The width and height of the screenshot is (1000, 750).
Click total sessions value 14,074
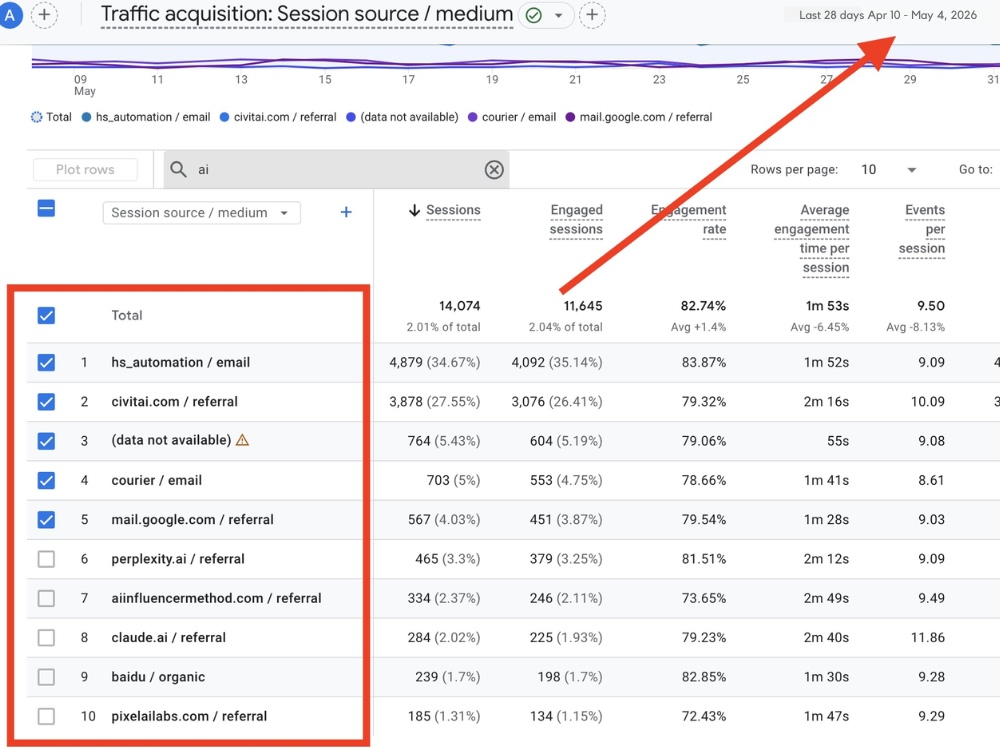click(x=459, y=306)
